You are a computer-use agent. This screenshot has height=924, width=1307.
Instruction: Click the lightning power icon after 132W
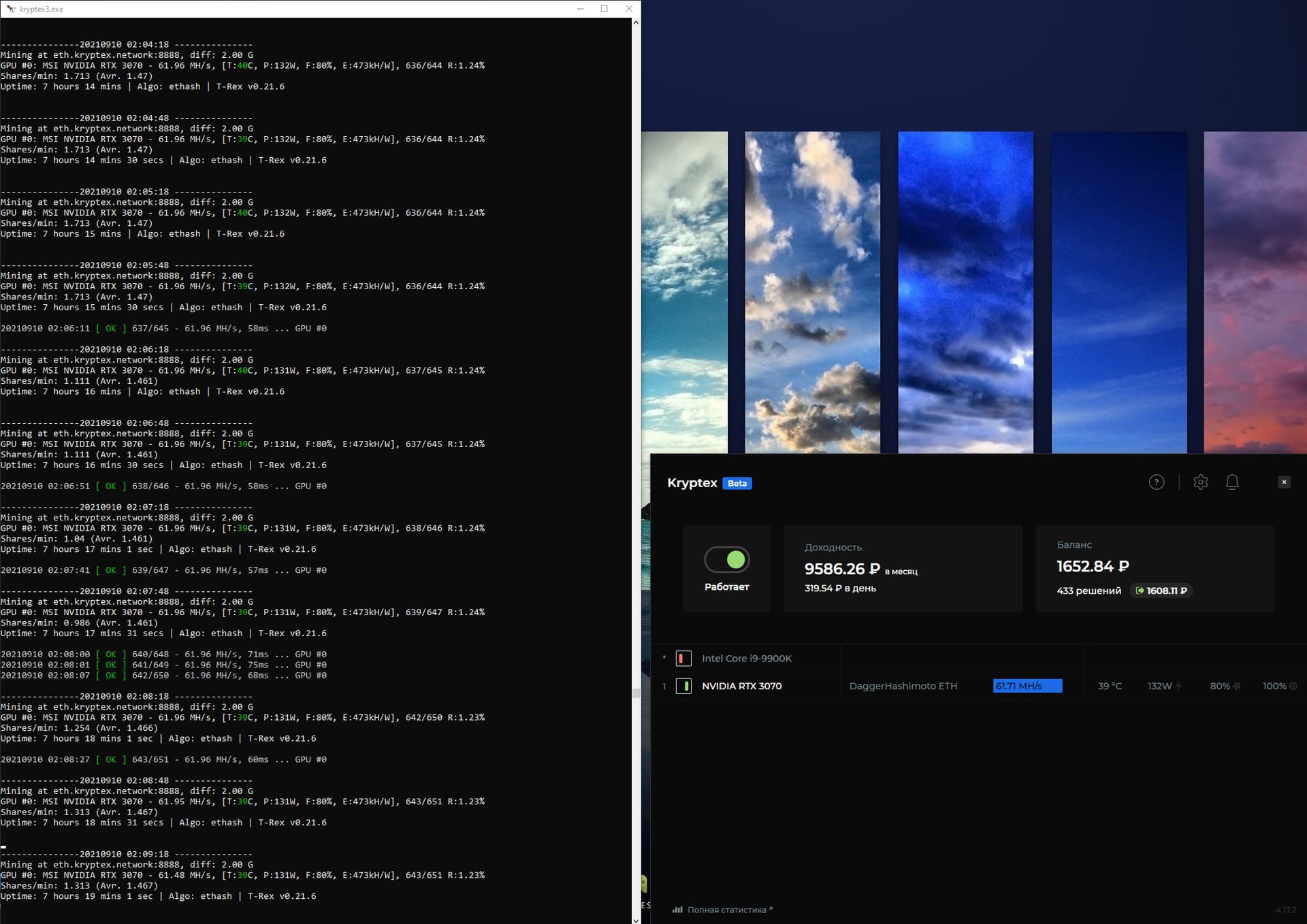1178,686
